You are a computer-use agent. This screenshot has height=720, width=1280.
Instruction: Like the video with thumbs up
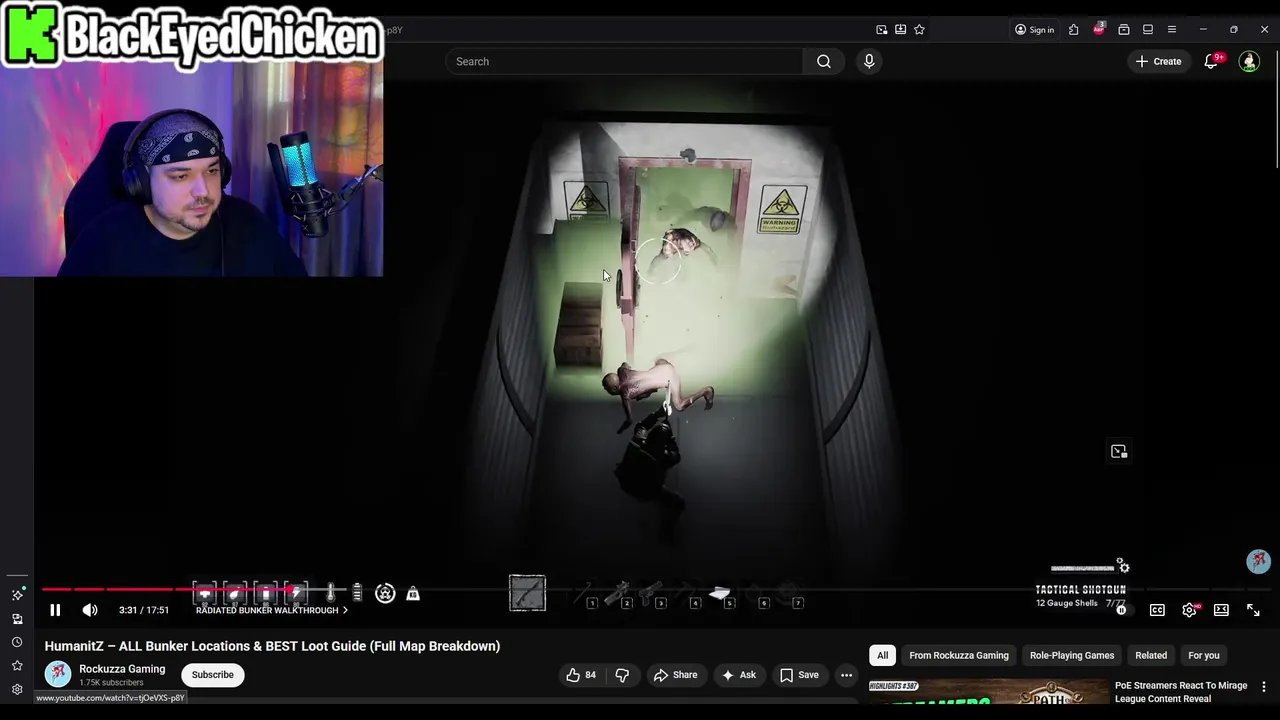tap(581, 675)
